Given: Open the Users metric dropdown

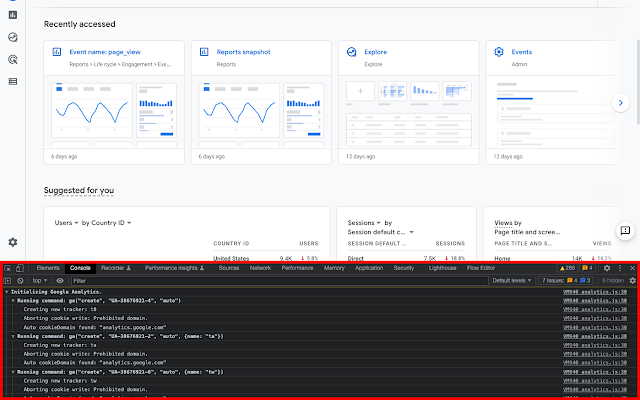Looking at the screenshot, I should tap(66, 223).
